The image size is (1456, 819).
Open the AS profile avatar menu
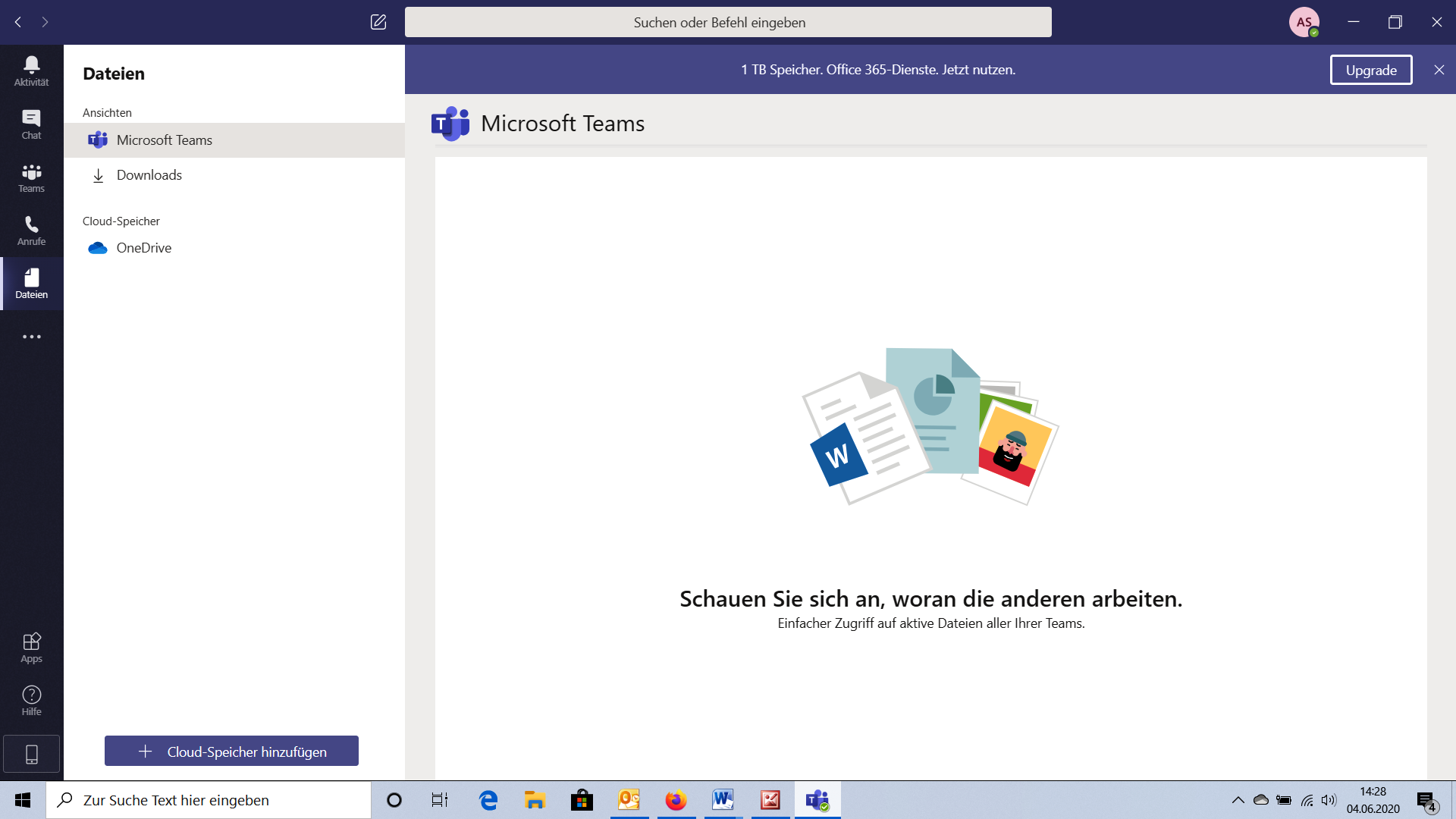pyautogui.click(x=1304, y=22)
